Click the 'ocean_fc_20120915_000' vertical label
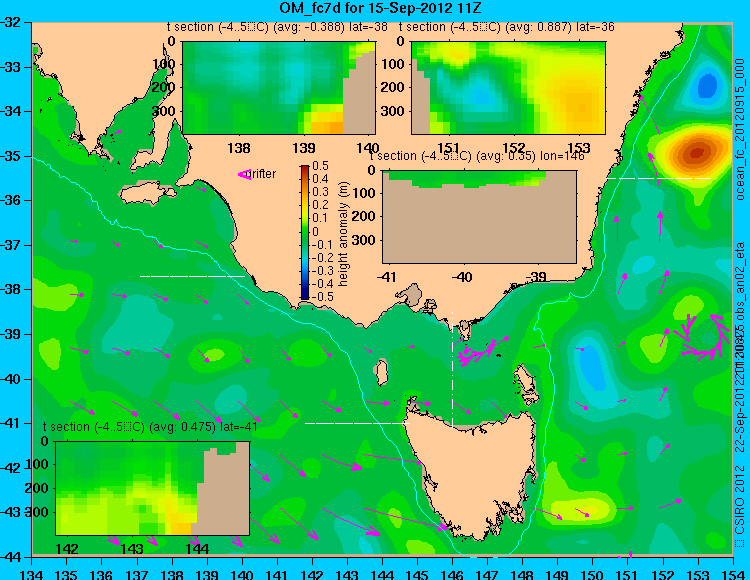The width and height of the screenshot is (750, 580). [x=740, y=129]
